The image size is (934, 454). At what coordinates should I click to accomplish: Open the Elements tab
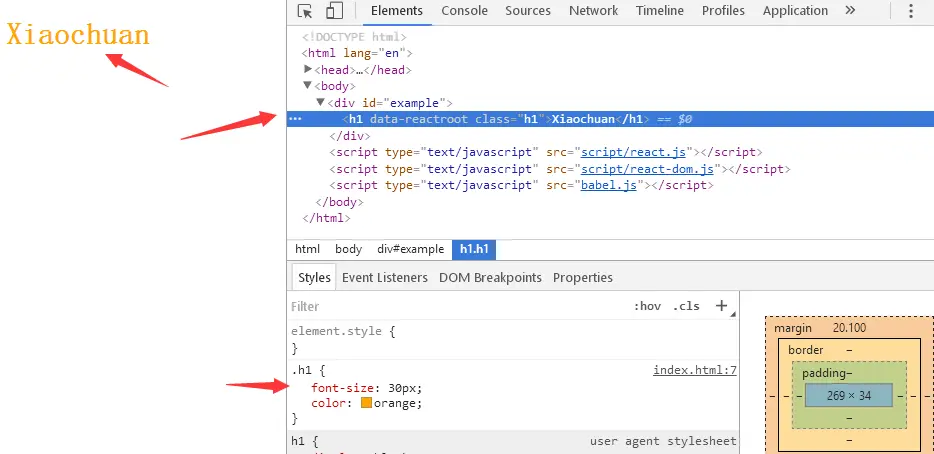pos(397,11)
